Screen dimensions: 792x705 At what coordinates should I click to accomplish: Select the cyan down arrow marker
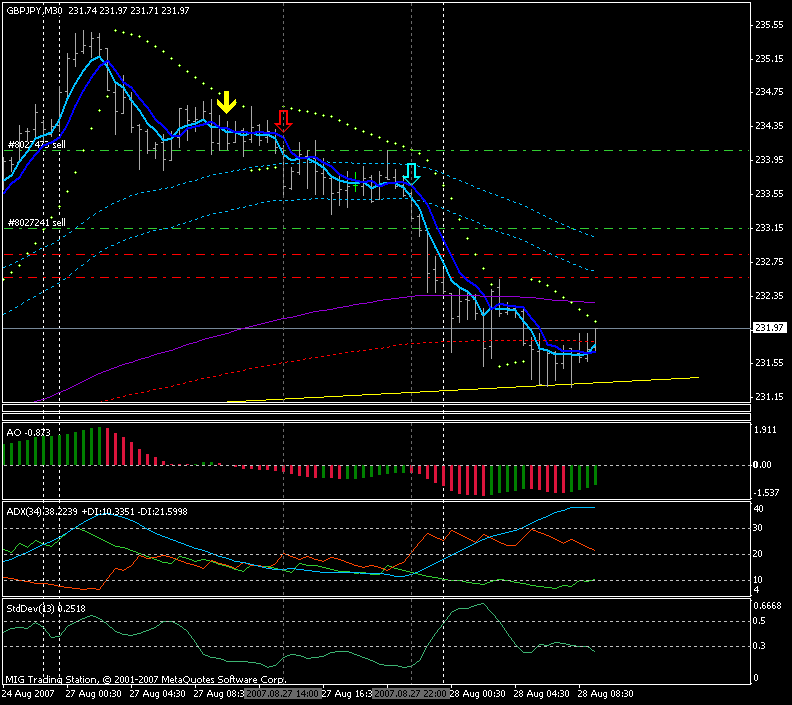click(x=412, y=174)
